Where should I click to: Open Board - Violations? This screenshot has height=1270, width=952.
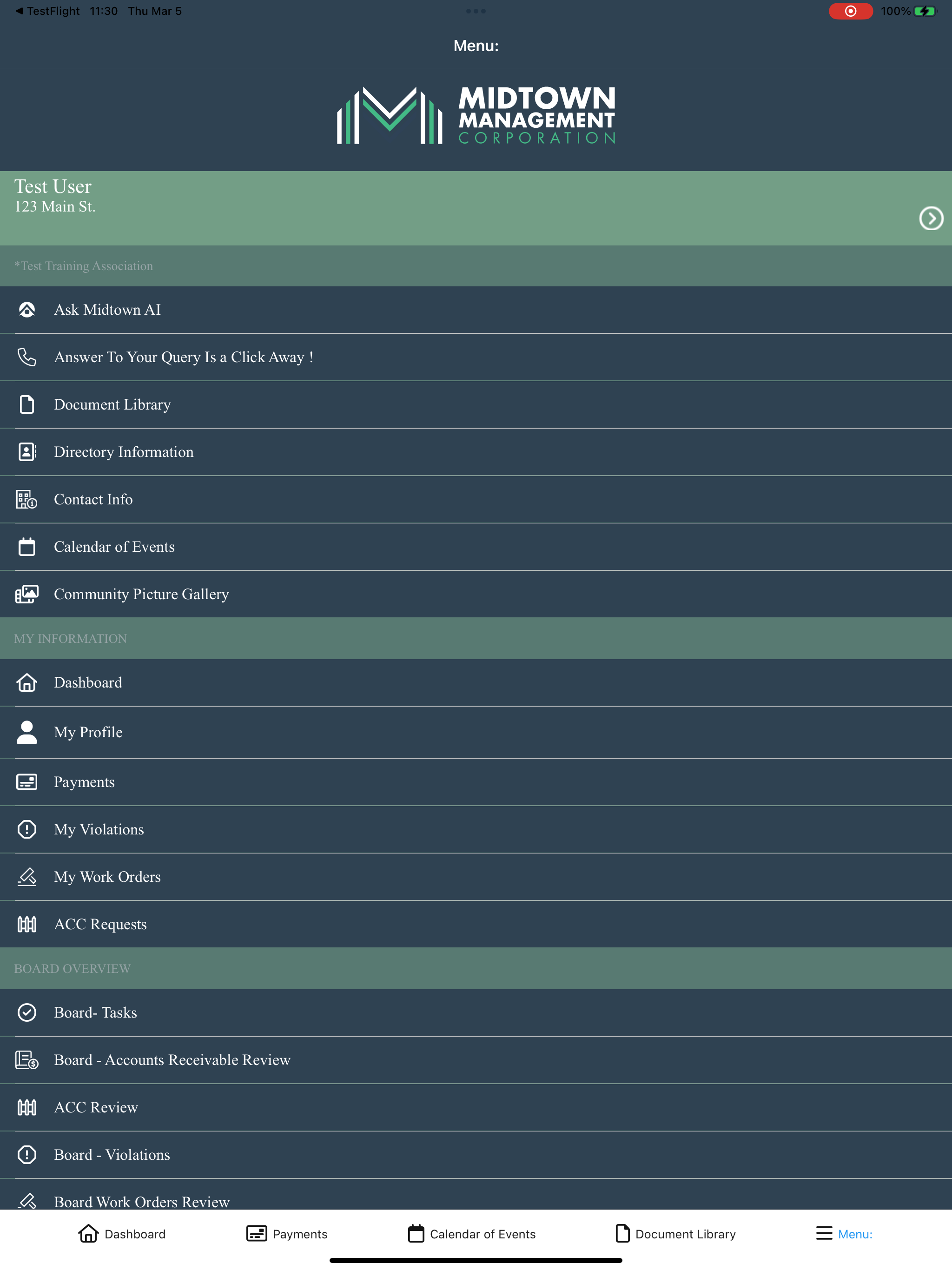[x=476, y=1155]
